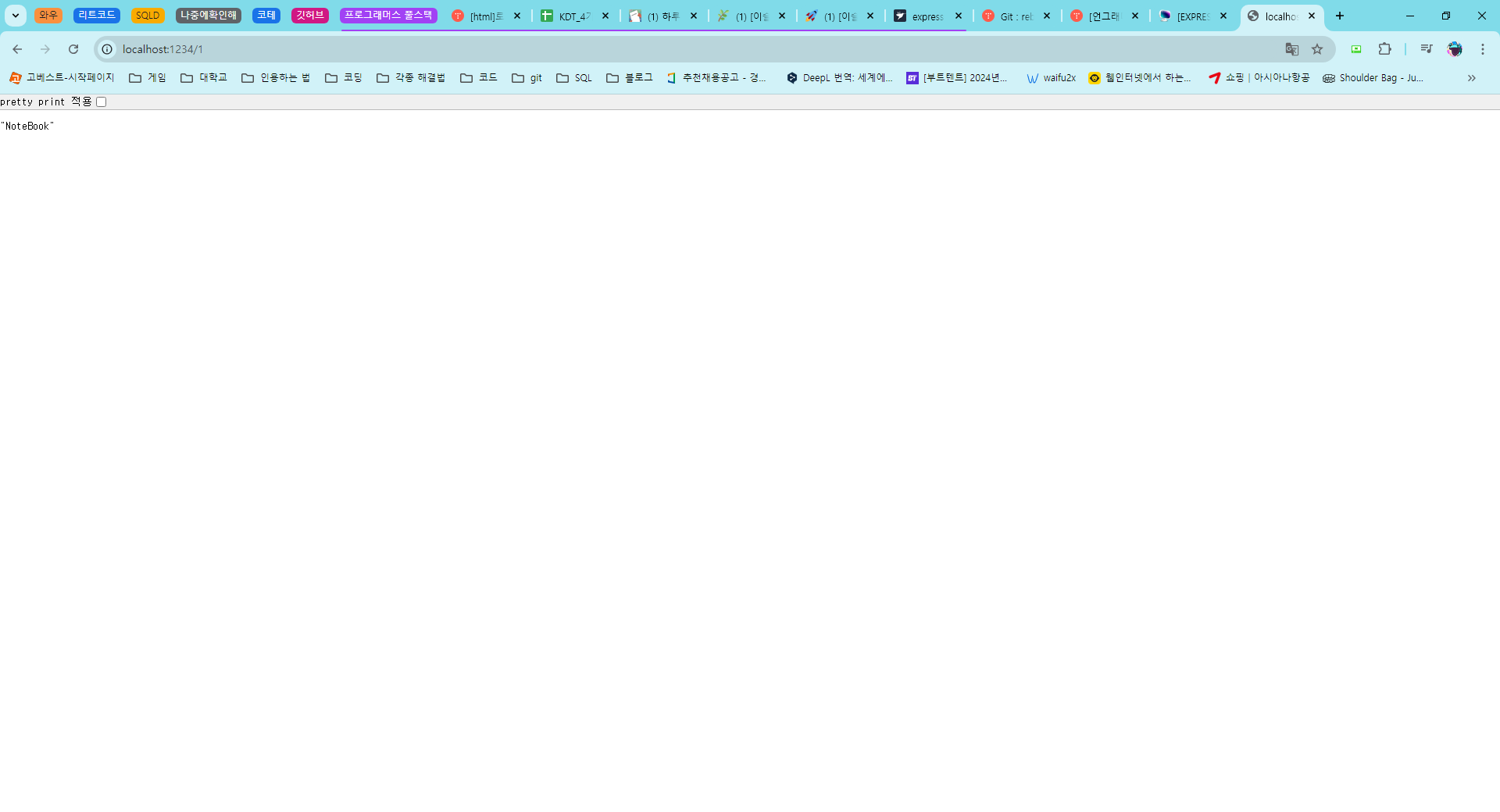Open Chrome's three-dot menu
This screenshot has width=1500, height=812.
point(1483,49)
